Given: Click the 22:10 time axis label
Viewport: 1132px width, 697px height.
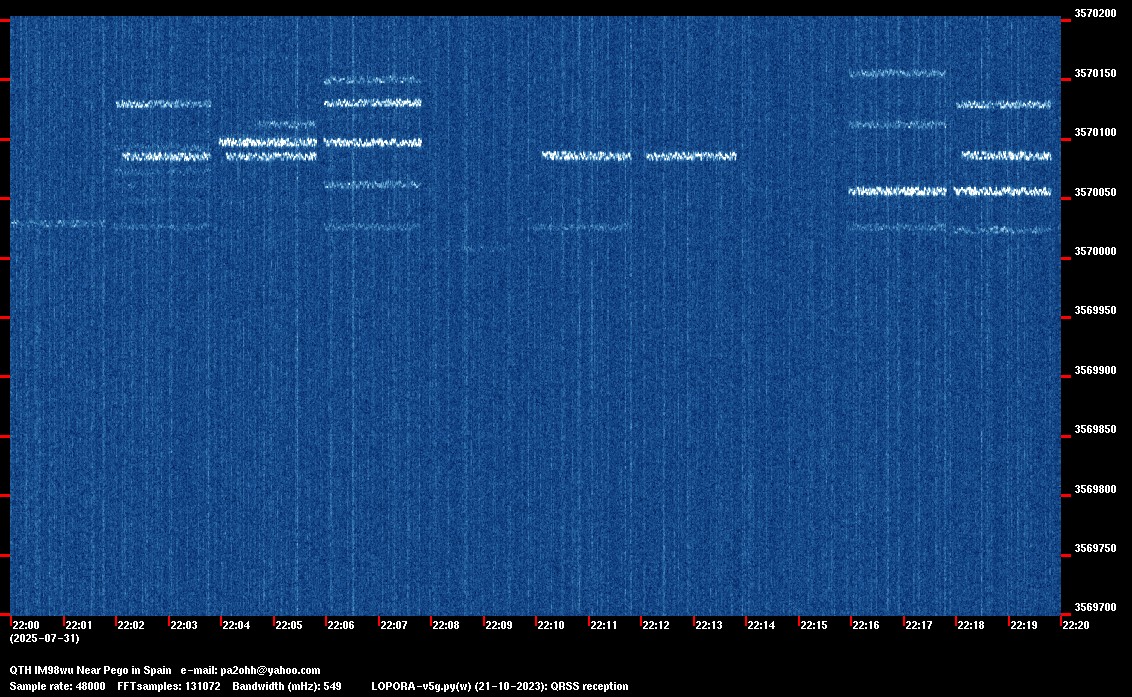Looking at the screenshot, I should (x=551, y=625).
